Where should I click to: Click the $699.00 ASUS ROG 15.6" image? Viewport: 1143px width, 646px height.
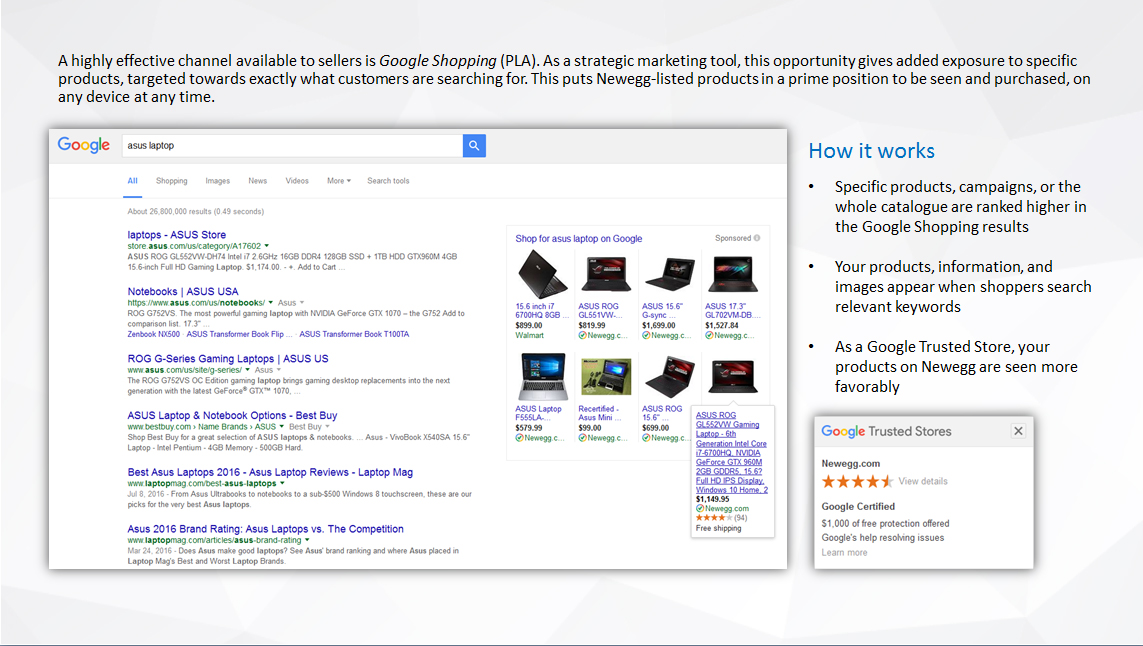[668, 376]
